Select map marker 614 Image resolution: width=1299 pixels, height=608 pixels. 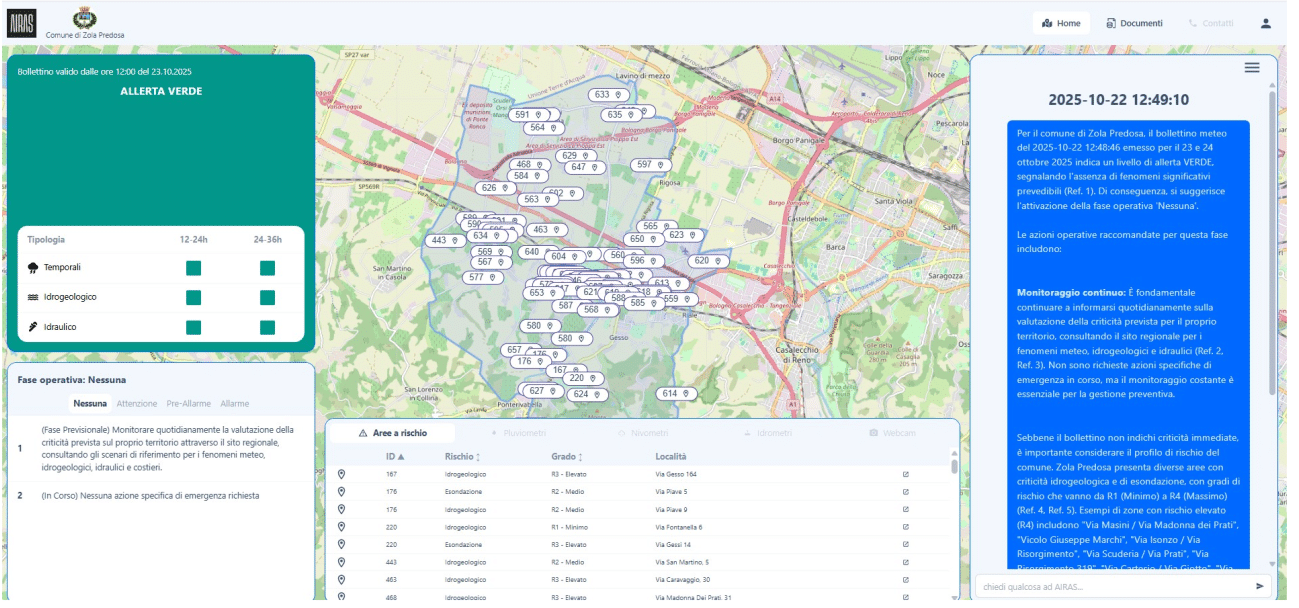pos(676,394)
